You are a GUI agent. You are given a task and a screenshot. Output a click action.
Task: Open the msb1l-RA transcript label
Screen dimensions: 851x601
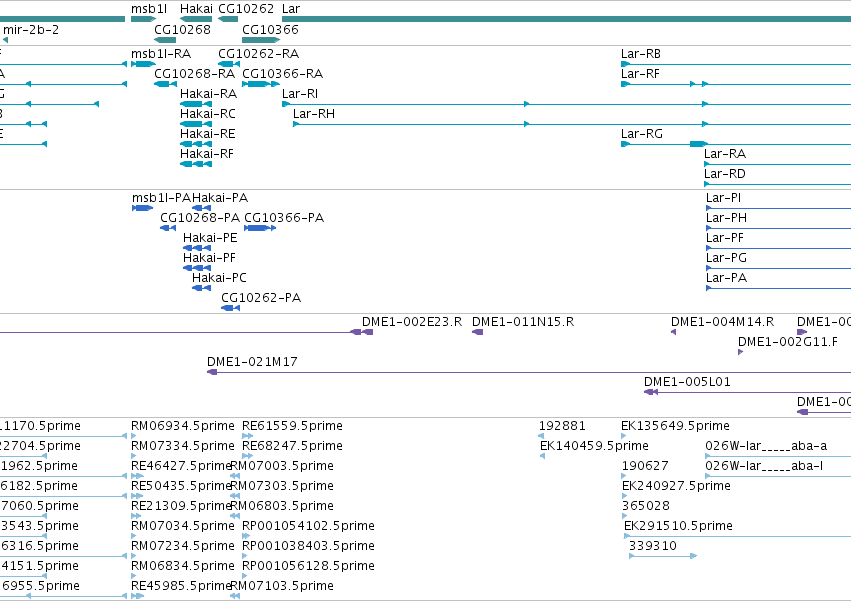point(161,54)
